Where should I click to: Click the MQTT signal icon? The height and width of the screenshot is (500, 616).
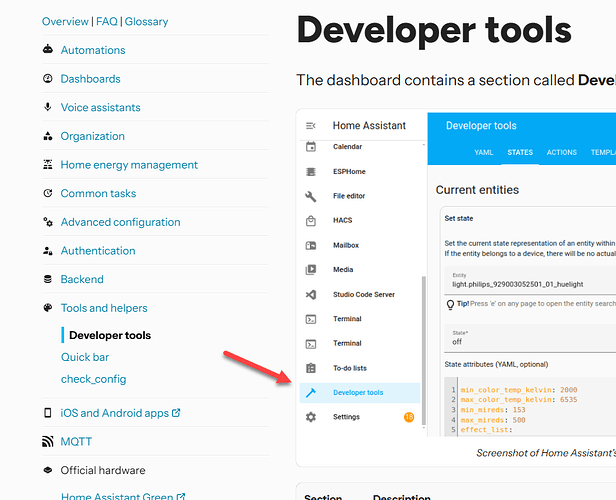[48, 441]
